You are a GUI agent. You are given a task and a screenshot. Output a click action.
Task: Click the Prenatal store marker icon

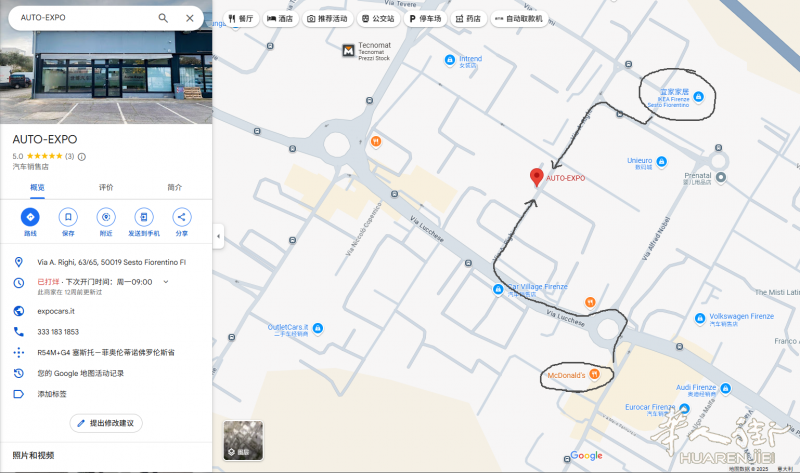point(720,177)
